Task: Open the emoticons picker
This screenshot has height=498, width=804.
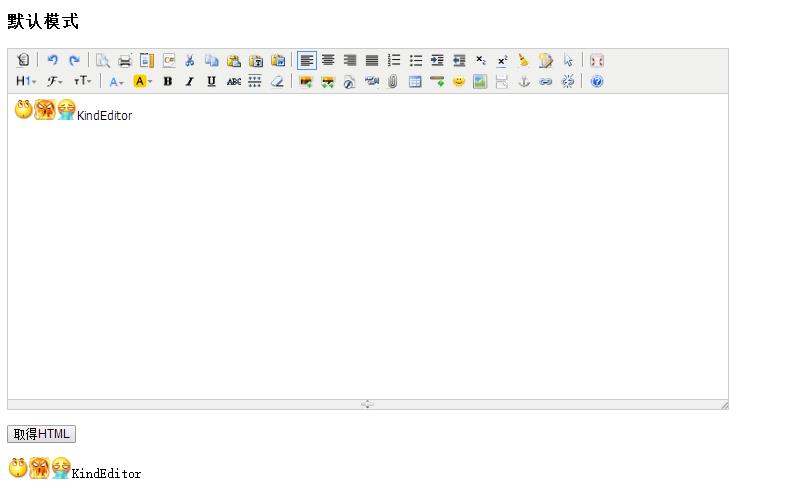Action: (x=459, y=81)
